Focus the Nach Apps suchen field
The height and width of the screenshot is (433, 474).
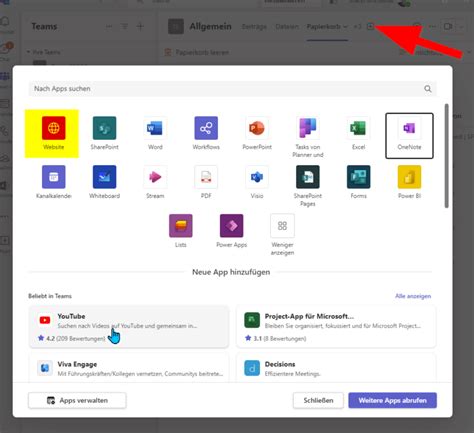(232, 89)
